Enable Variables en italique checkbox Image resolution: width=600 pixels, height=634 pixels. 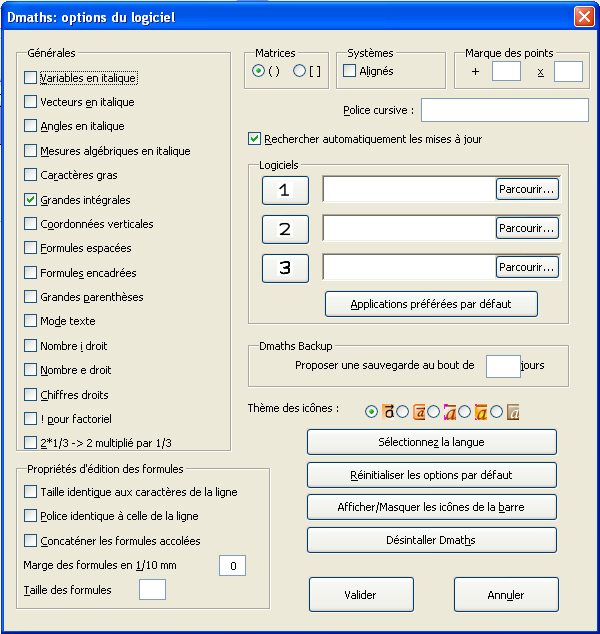click(31, 78)
